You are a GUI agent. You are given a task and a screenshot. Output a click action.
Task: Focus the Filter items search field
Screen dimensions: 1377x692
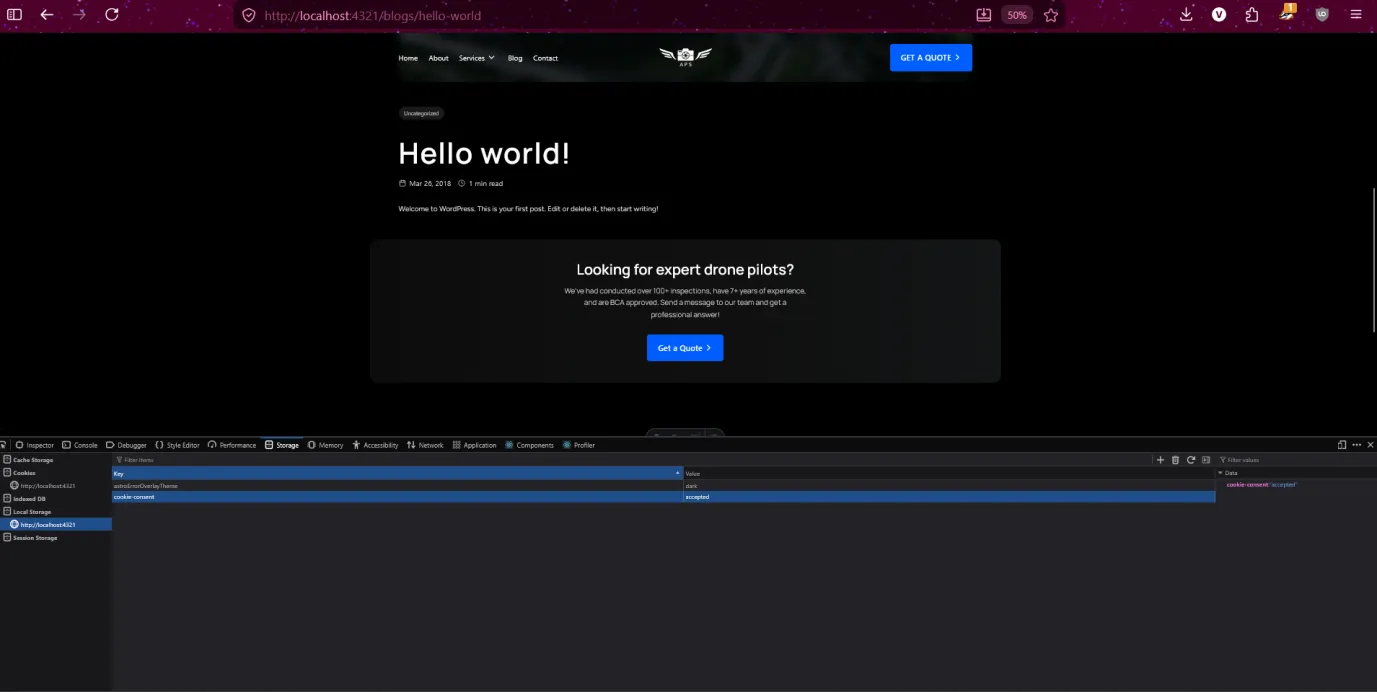click(x=630, y=460)
